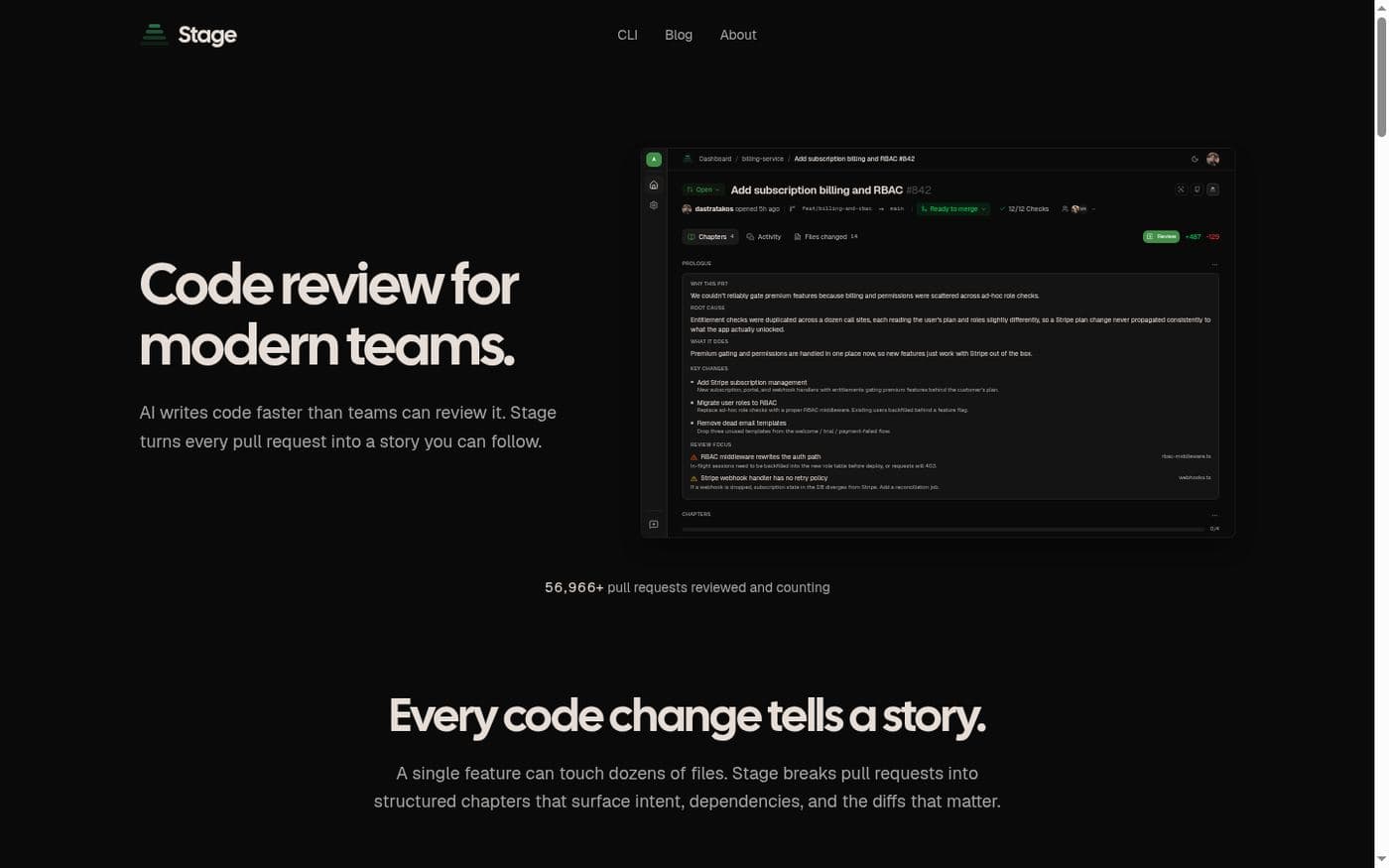Click the scrollbar up arrow

click(x=1381, y=7)
